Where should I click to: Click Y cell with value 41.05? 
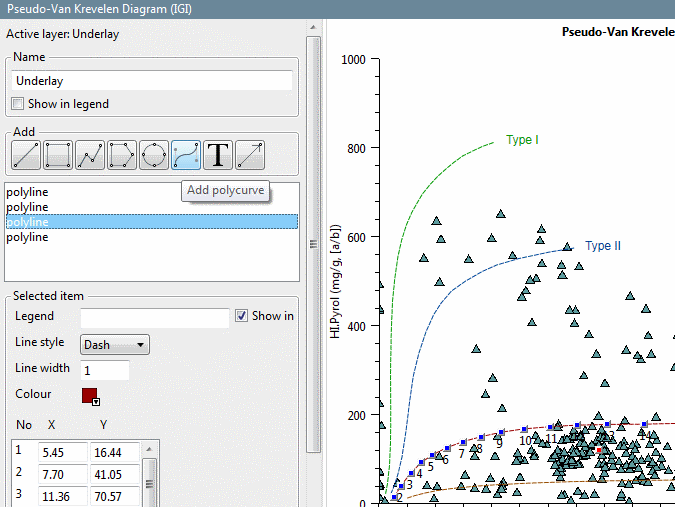pos(115,475)
